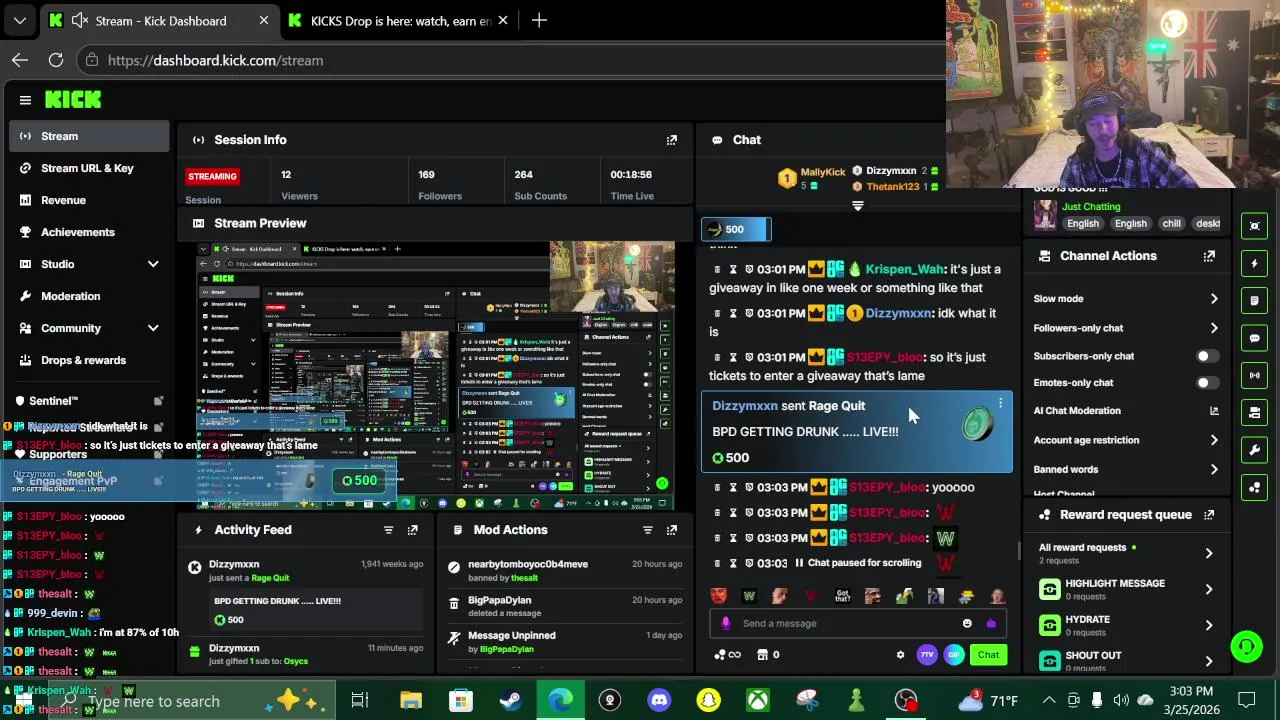Toggle Subscribers-only chat
This screenshot has width=1280, height=720.
pos(1207,356)
